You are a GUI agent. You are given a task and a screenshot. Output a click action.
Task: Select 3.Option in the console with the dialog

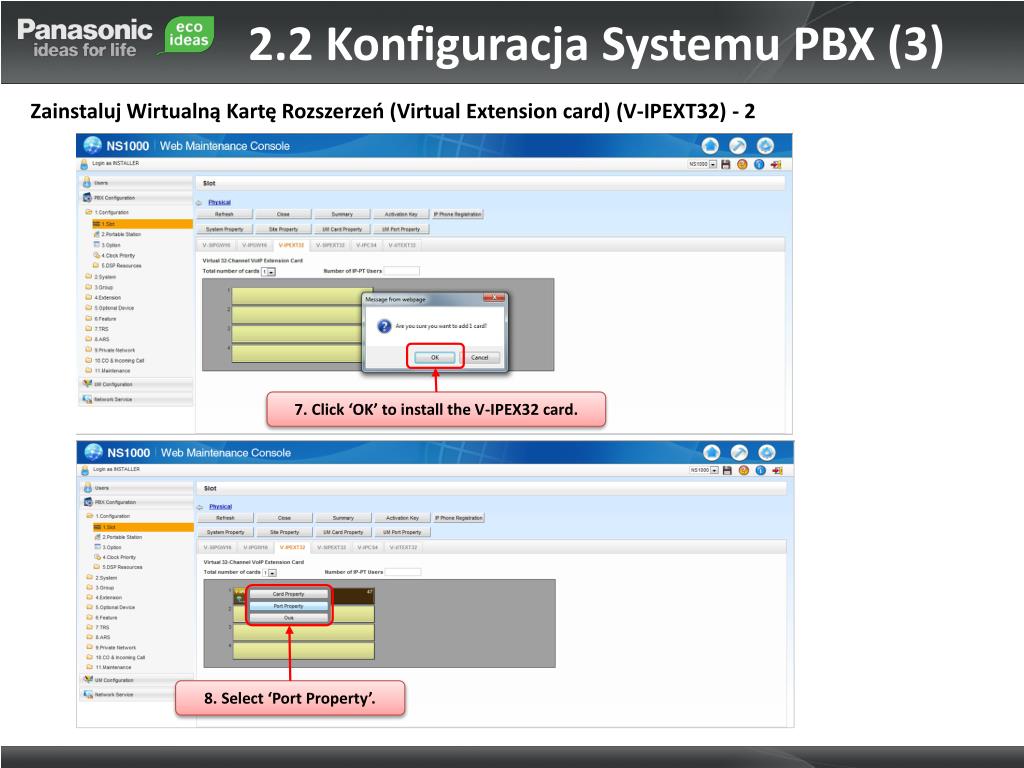pos(110,245)
